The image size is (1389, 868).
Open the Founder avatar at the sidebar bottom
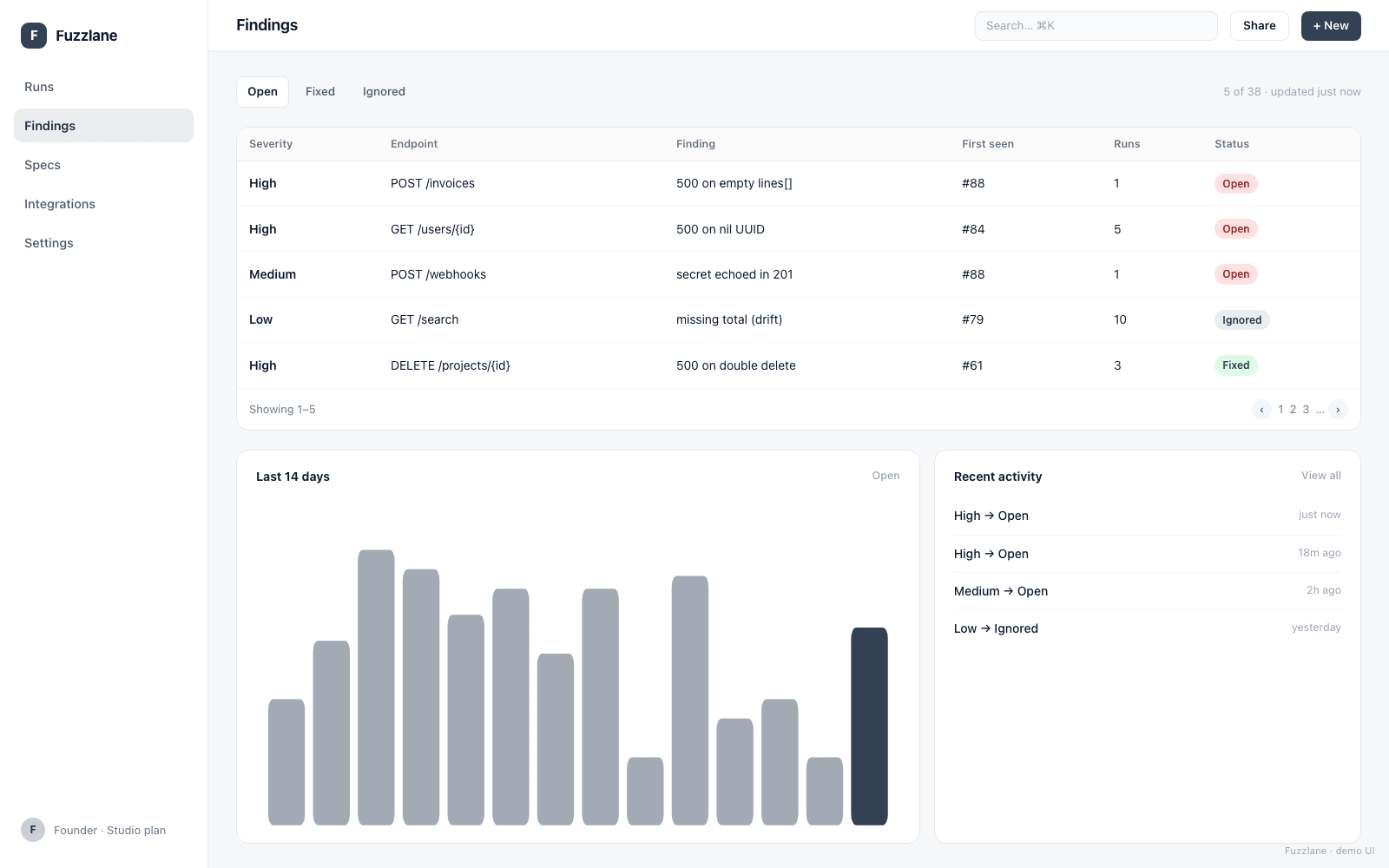click(x=33, y=830)
